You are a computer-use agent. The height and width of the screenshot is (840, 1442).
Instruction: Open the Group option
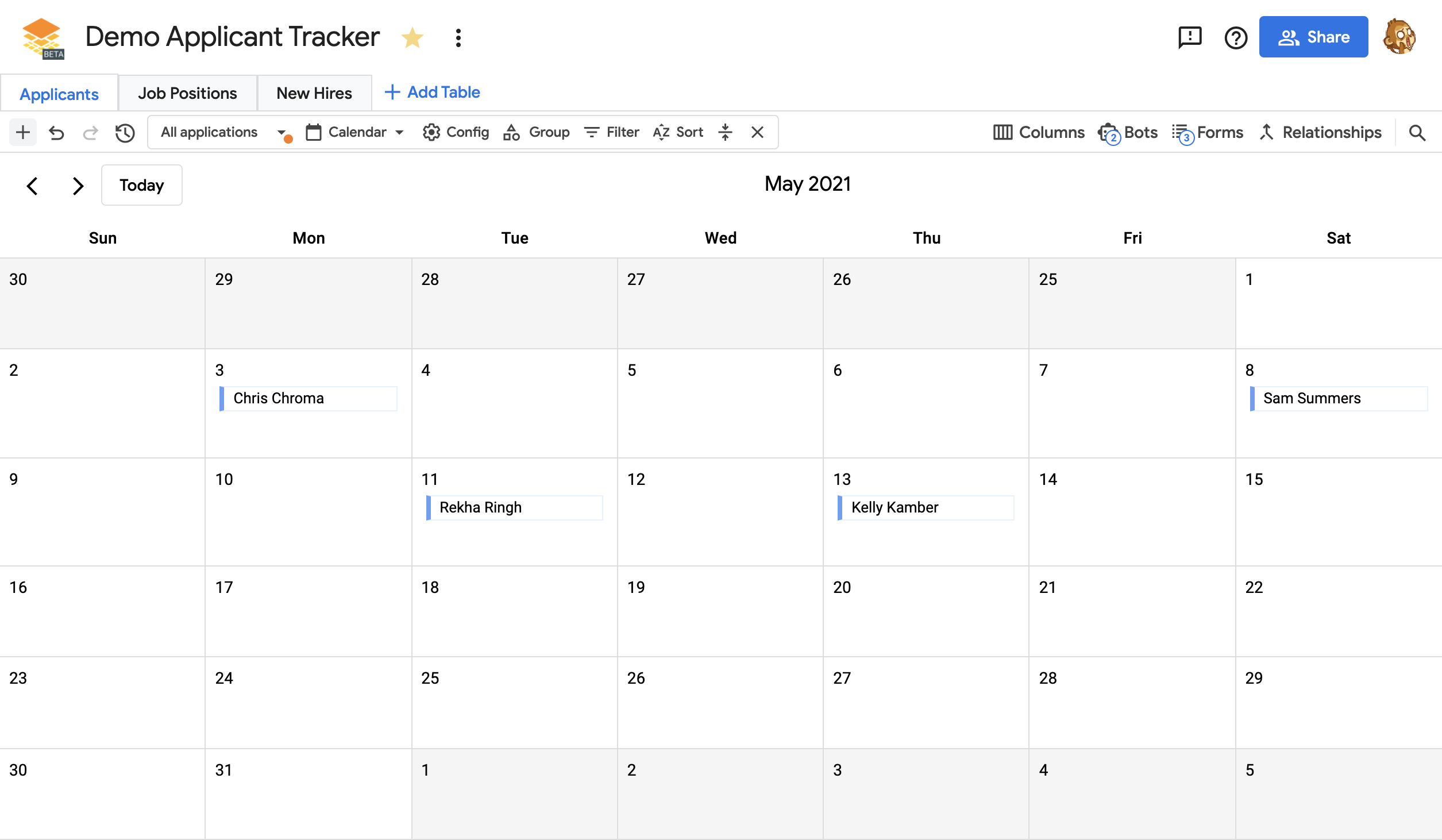pyautogui.click(x=536, y=132)
